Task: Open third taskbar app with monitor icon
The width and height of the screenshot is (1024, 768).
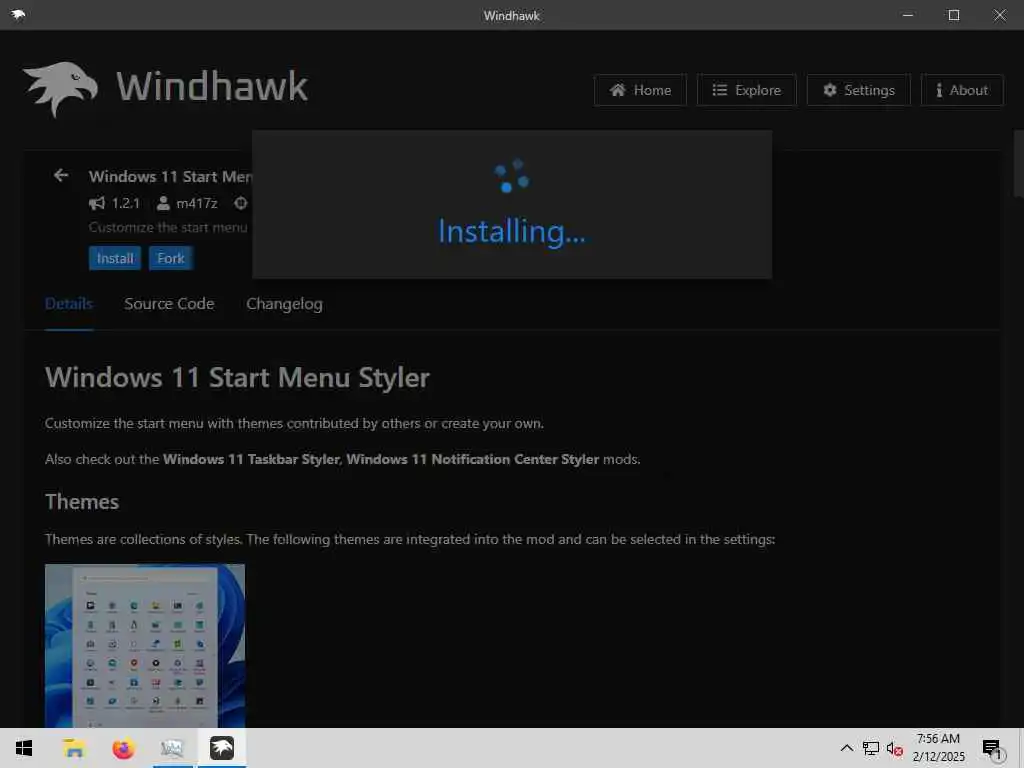Action: 172,748
